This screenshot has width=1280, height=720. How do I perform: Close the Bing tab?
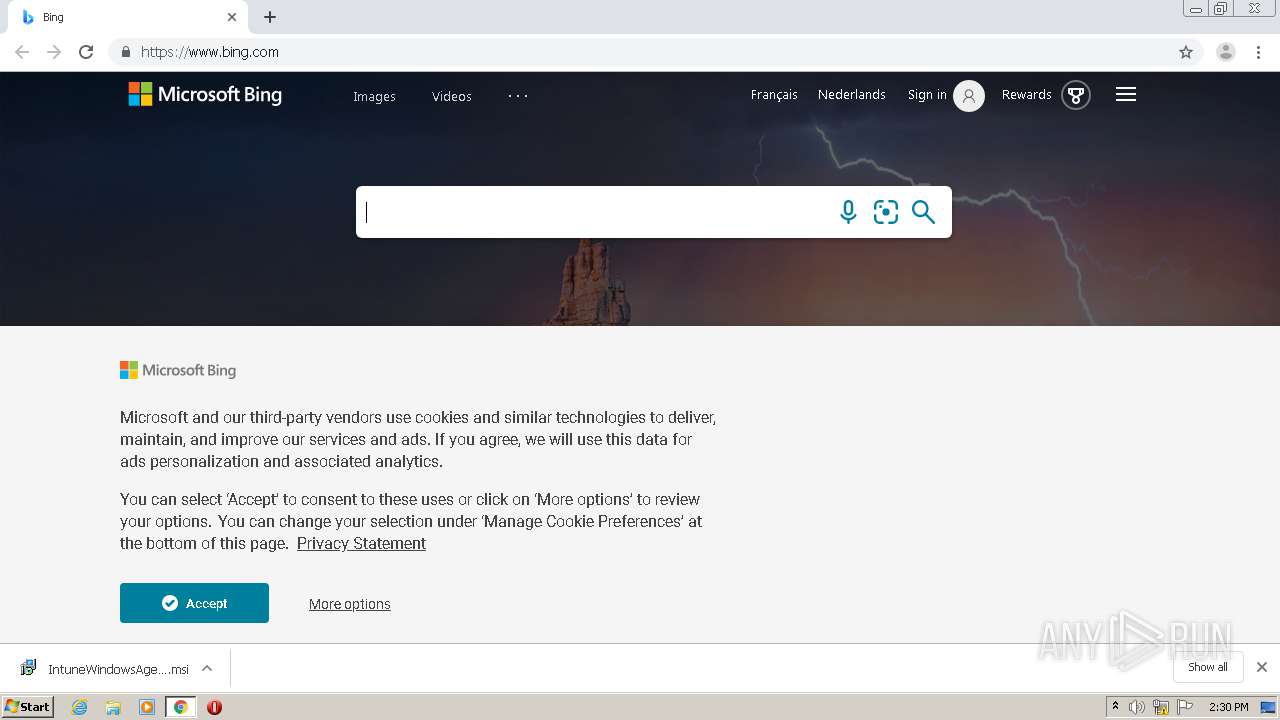click(x=232, y=17)
